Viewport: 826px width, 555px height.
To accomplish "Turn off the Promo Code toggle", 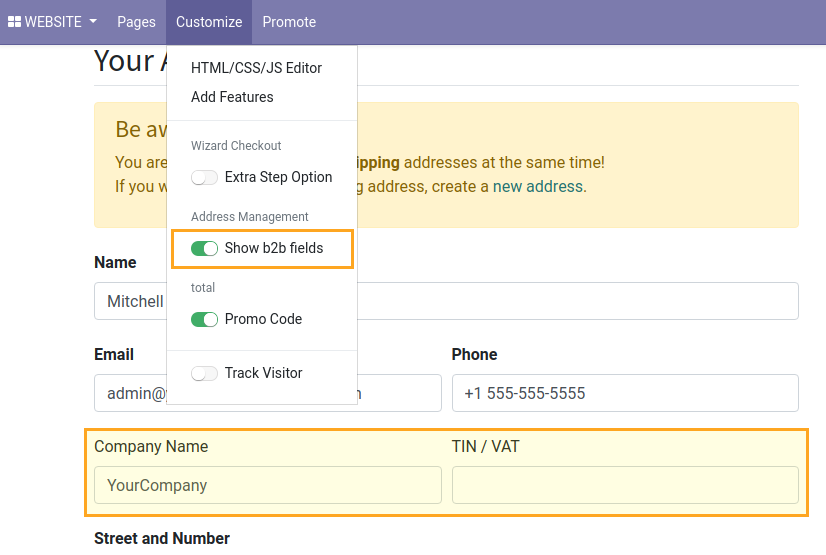I will pos(205,319).
